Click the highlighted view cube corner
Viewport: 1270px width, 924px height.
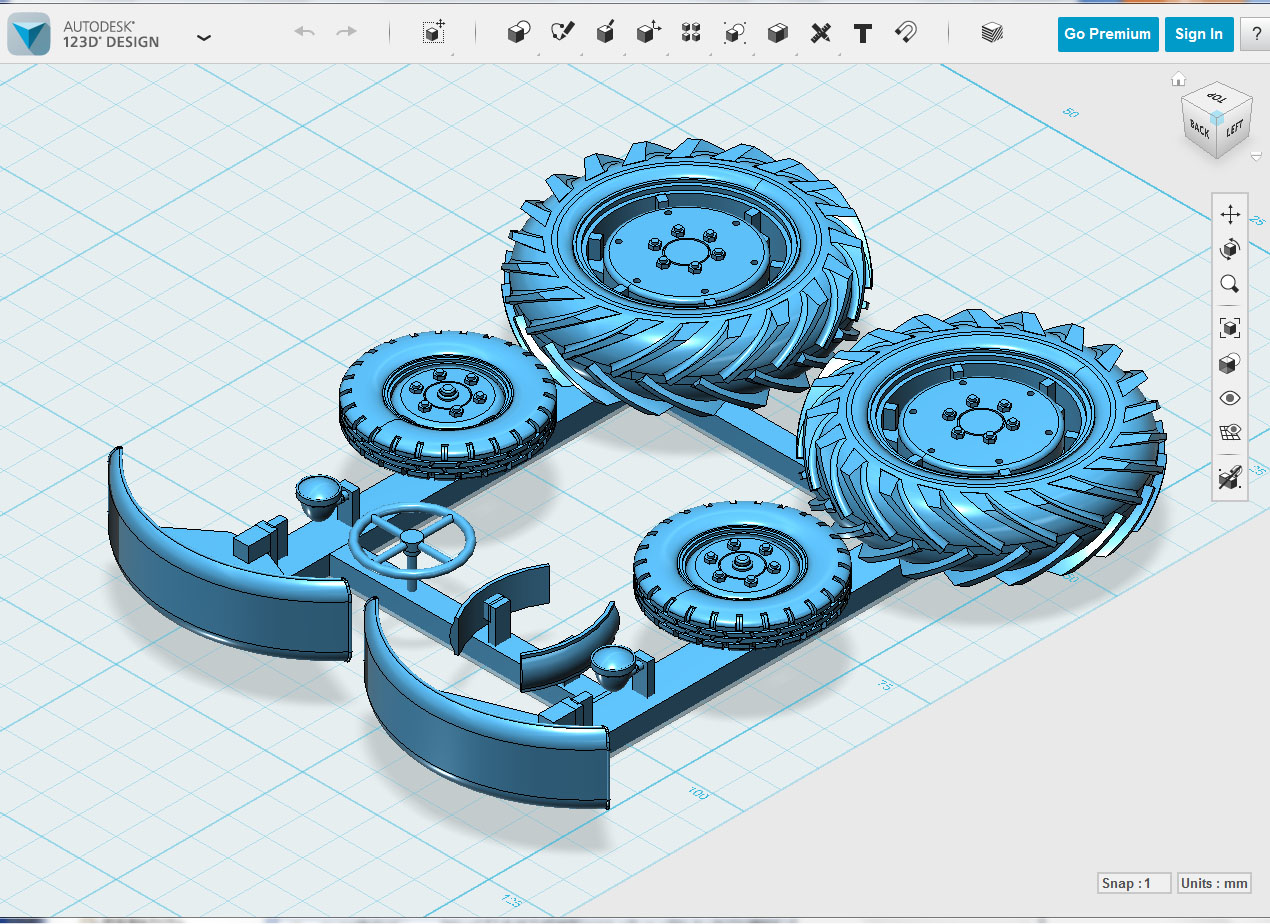coord(1216,117)
